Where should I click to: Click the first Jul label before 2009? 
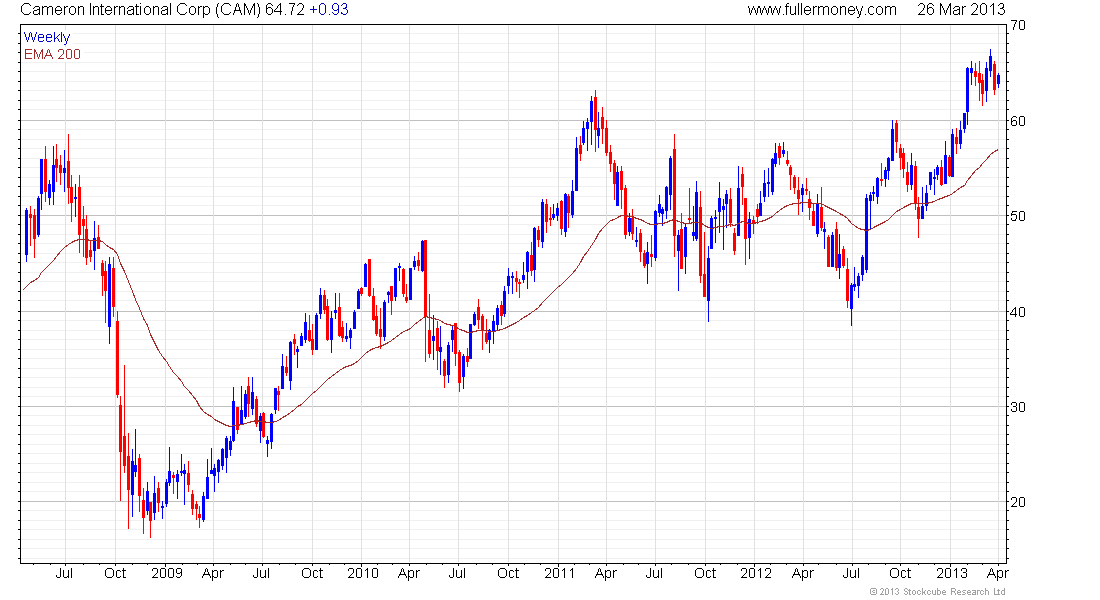click(64, 573)
